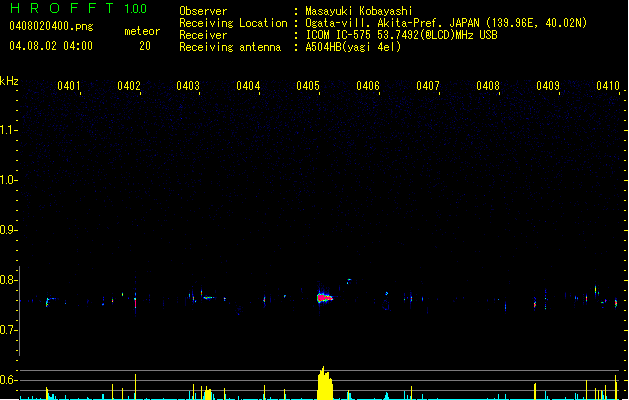Screen dimensions: 629x400
Task: Click the 'meteor' label
Action: click(142, 31)
